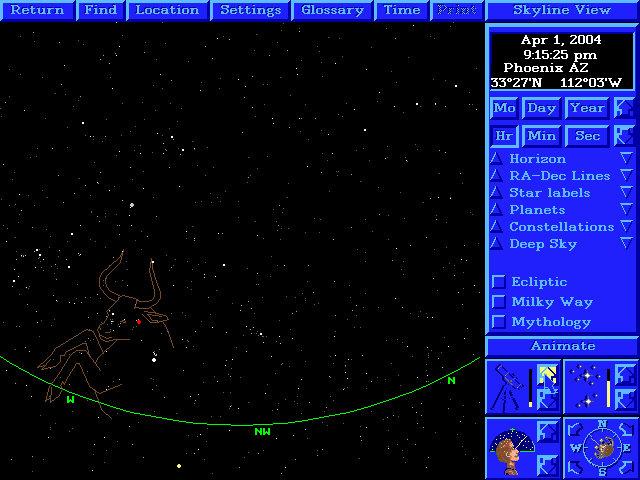The width and height of the screenshot is (640, 480).
Task: Zoom out with telescope down arrow
Action: point(547,400)
